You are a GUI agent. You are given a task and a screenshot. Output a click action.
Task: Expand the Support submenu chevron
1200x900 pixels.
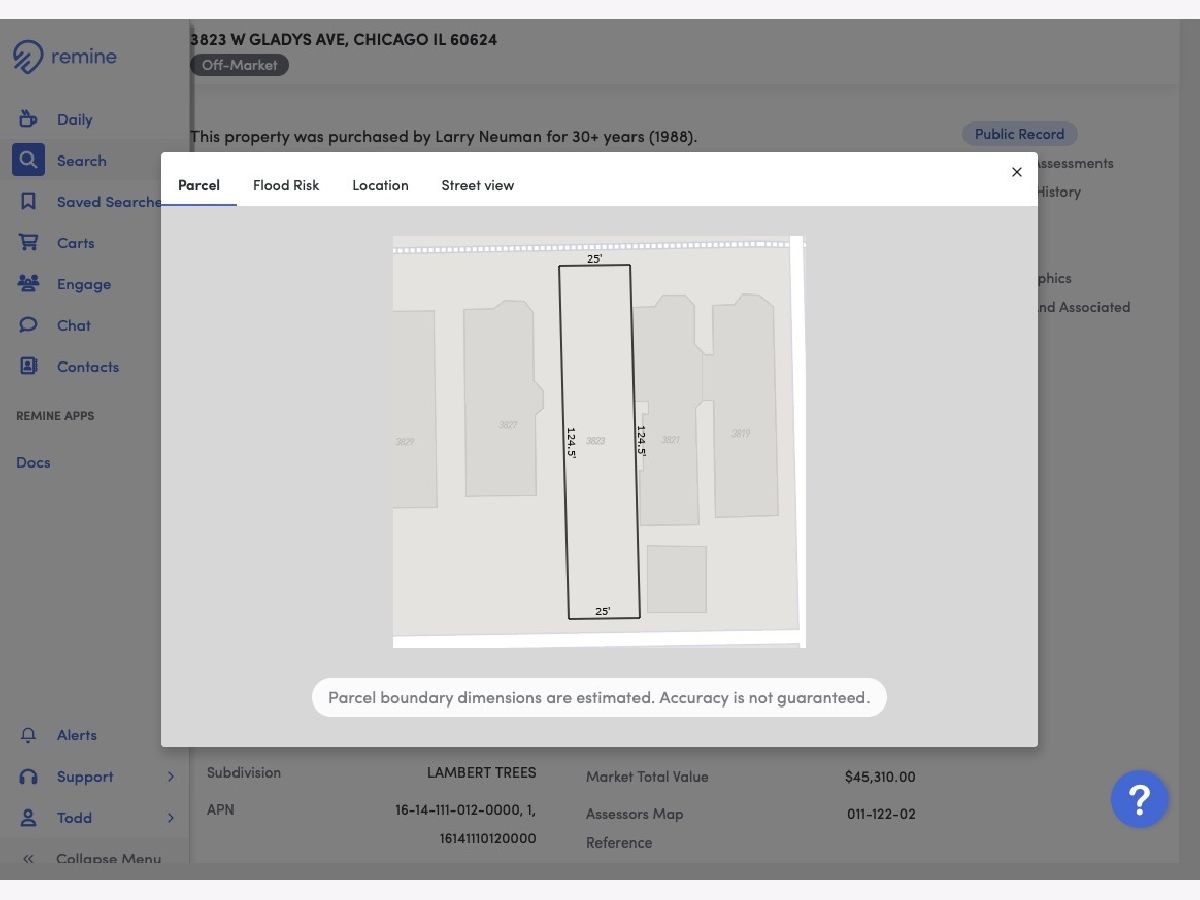[171, 777]
